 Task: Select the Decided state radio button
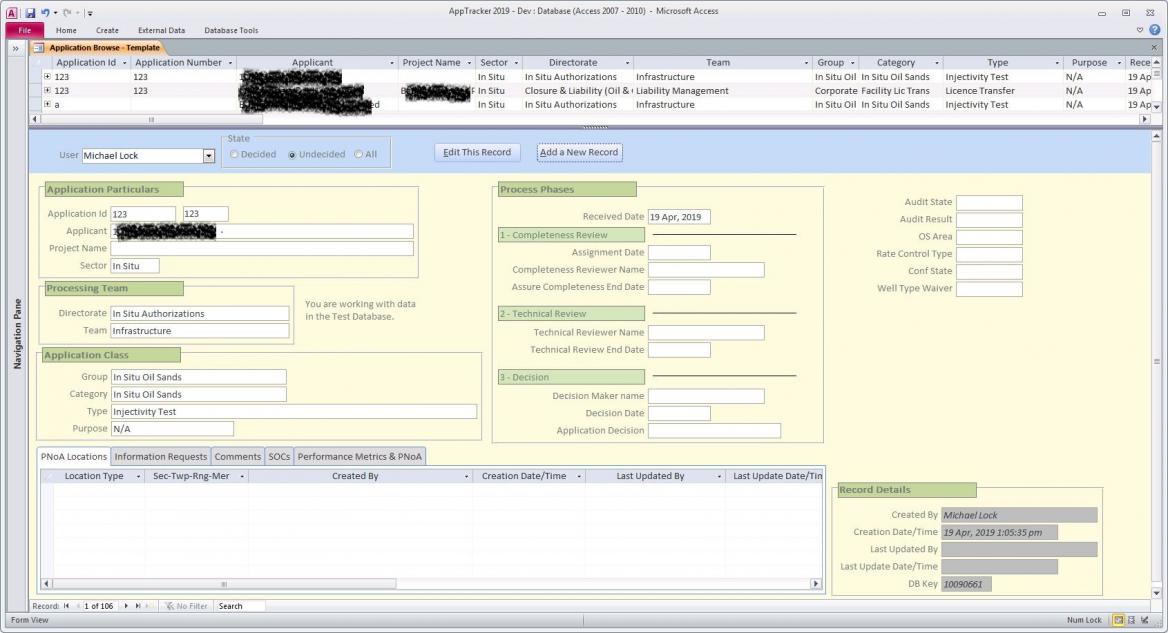point(235,155)
